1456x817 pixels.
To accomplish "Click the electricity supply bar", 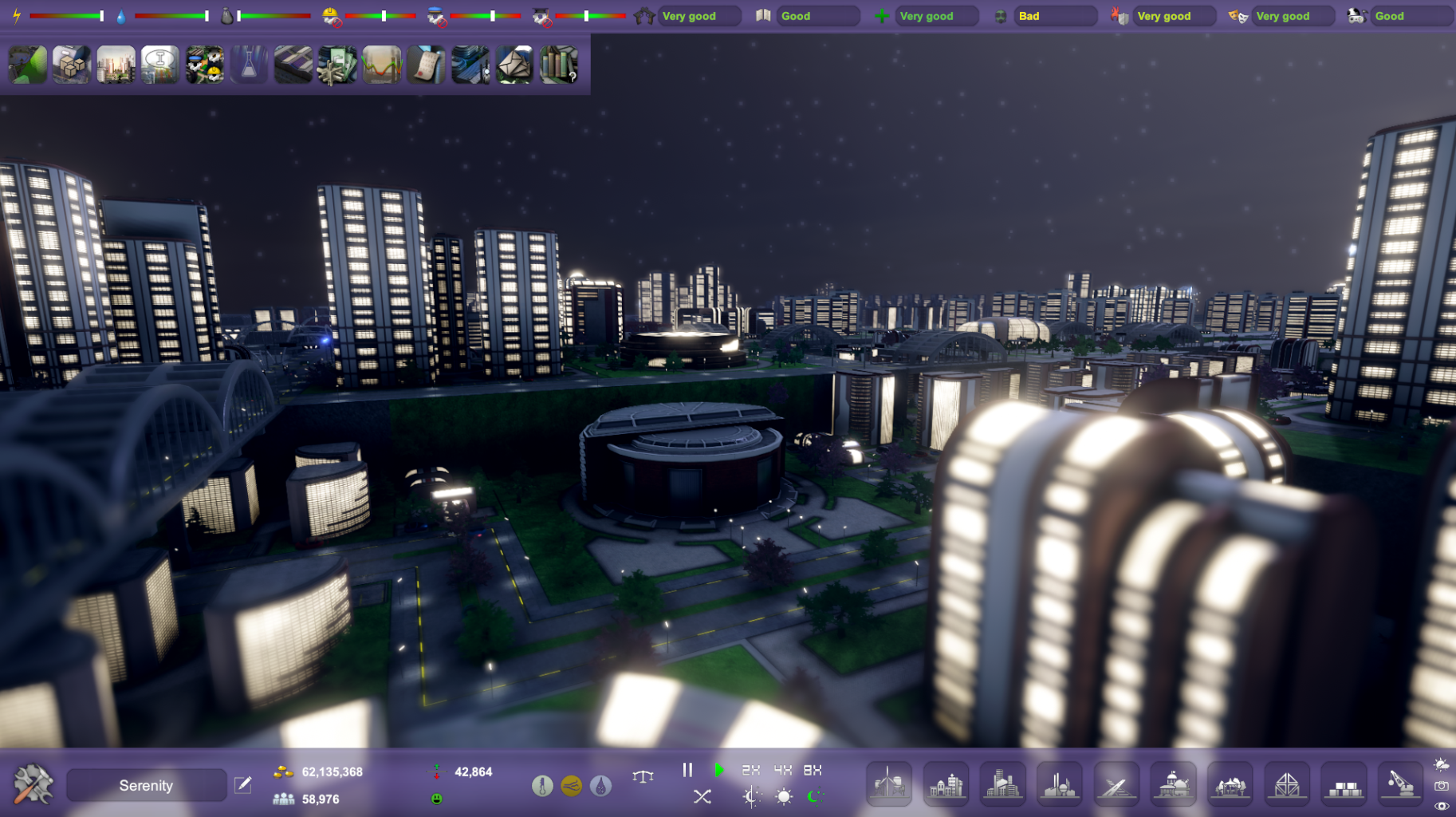I will click(x=67, y=16).
